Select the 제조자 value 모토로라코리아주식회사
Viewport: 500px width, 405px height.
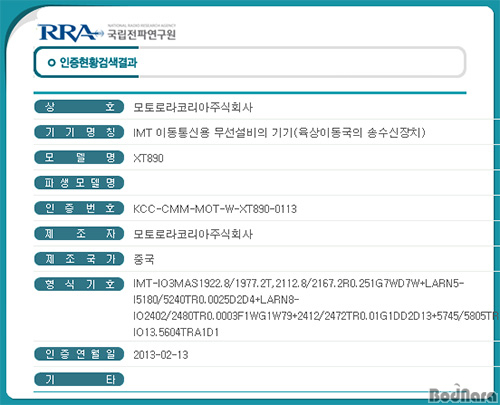tap(193, 234)
